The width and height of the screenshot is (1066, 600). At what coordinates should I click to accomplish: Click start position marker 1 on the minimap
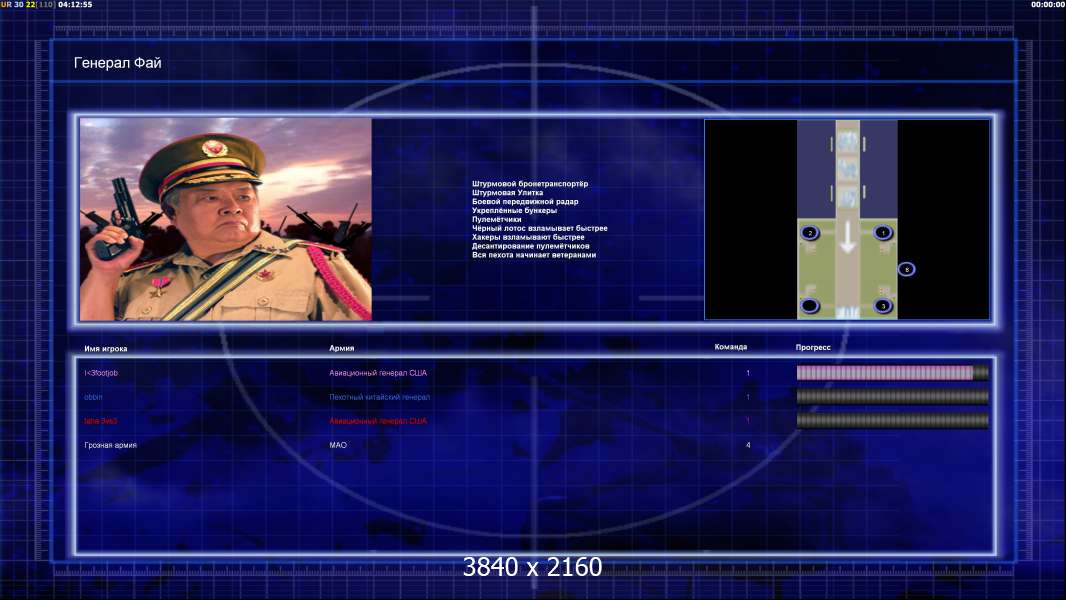click(882, 232)
